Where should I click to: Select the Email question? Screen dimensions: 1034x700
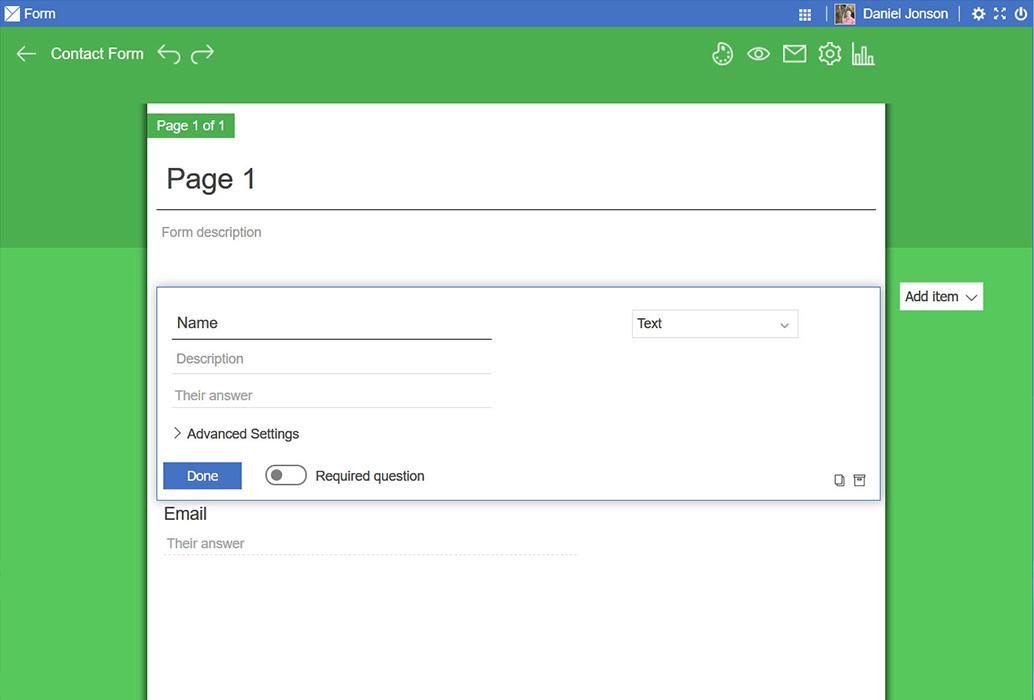point(186,514)
